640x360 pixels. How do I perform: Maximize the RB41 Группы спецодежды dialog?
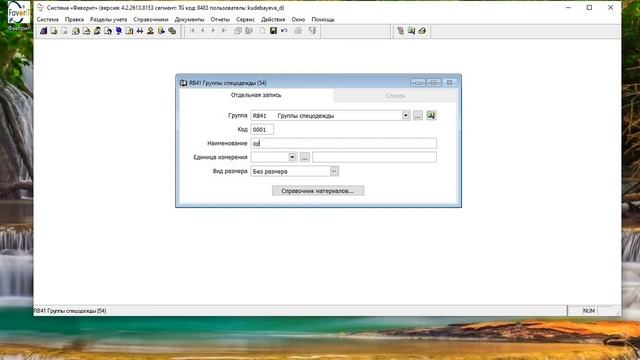[x=434, y=82]
